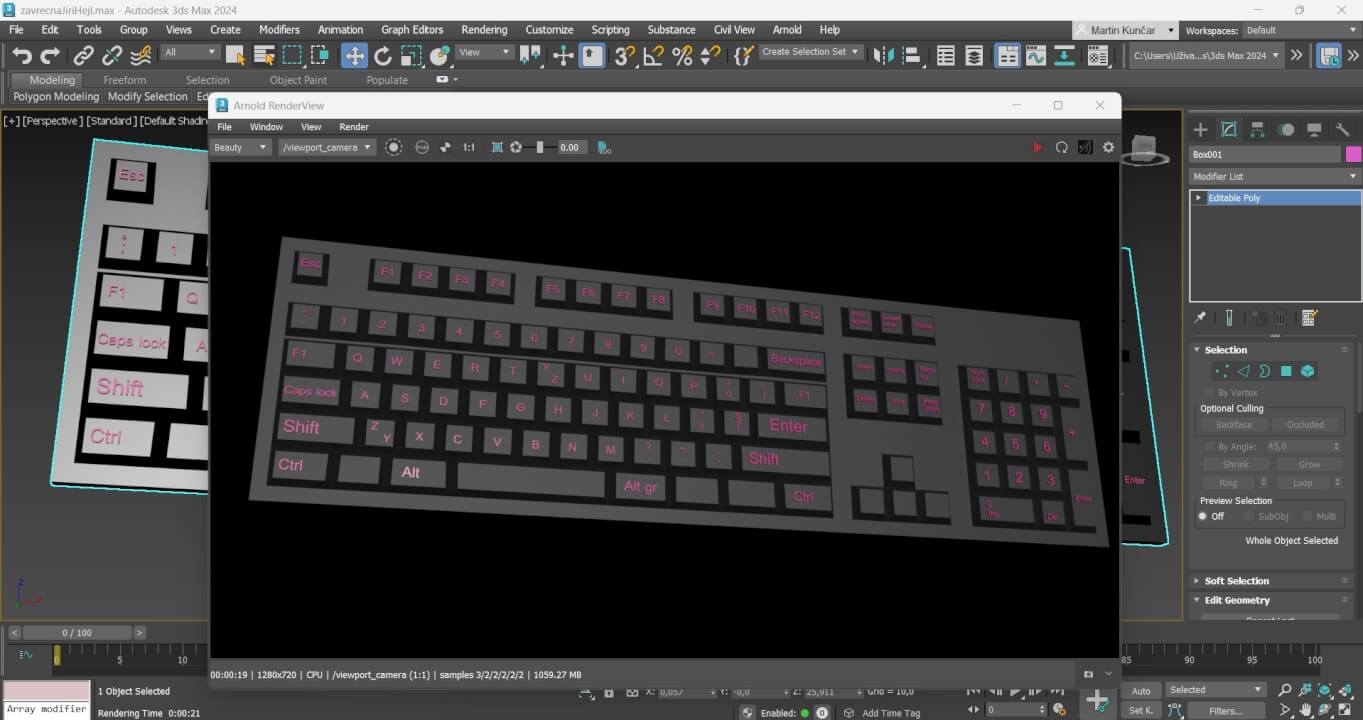Open the Utilities wrench panel
Image resolution: width=1363 pixels, height=720 pixels.
tap(1343, 130)
